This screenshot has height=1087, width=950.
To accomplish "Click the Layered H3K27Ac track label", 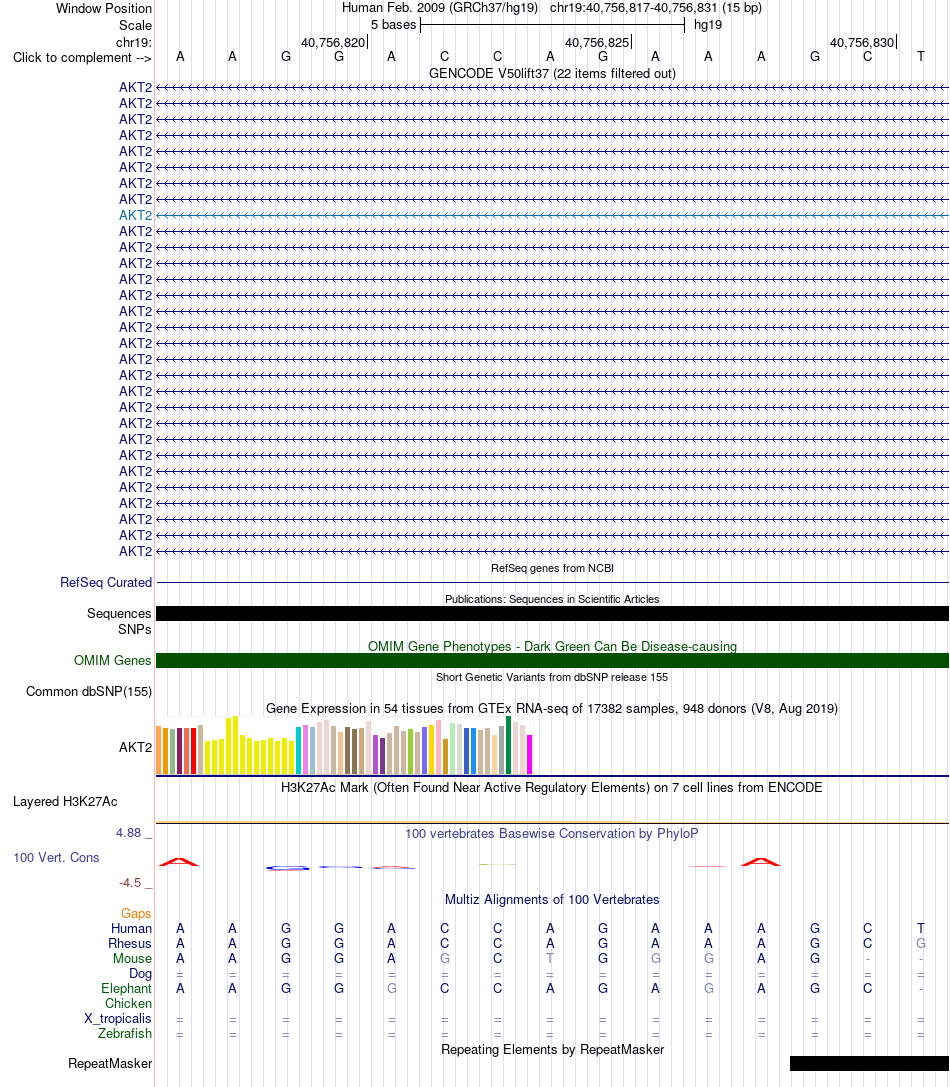I will (x=65, y=801).
